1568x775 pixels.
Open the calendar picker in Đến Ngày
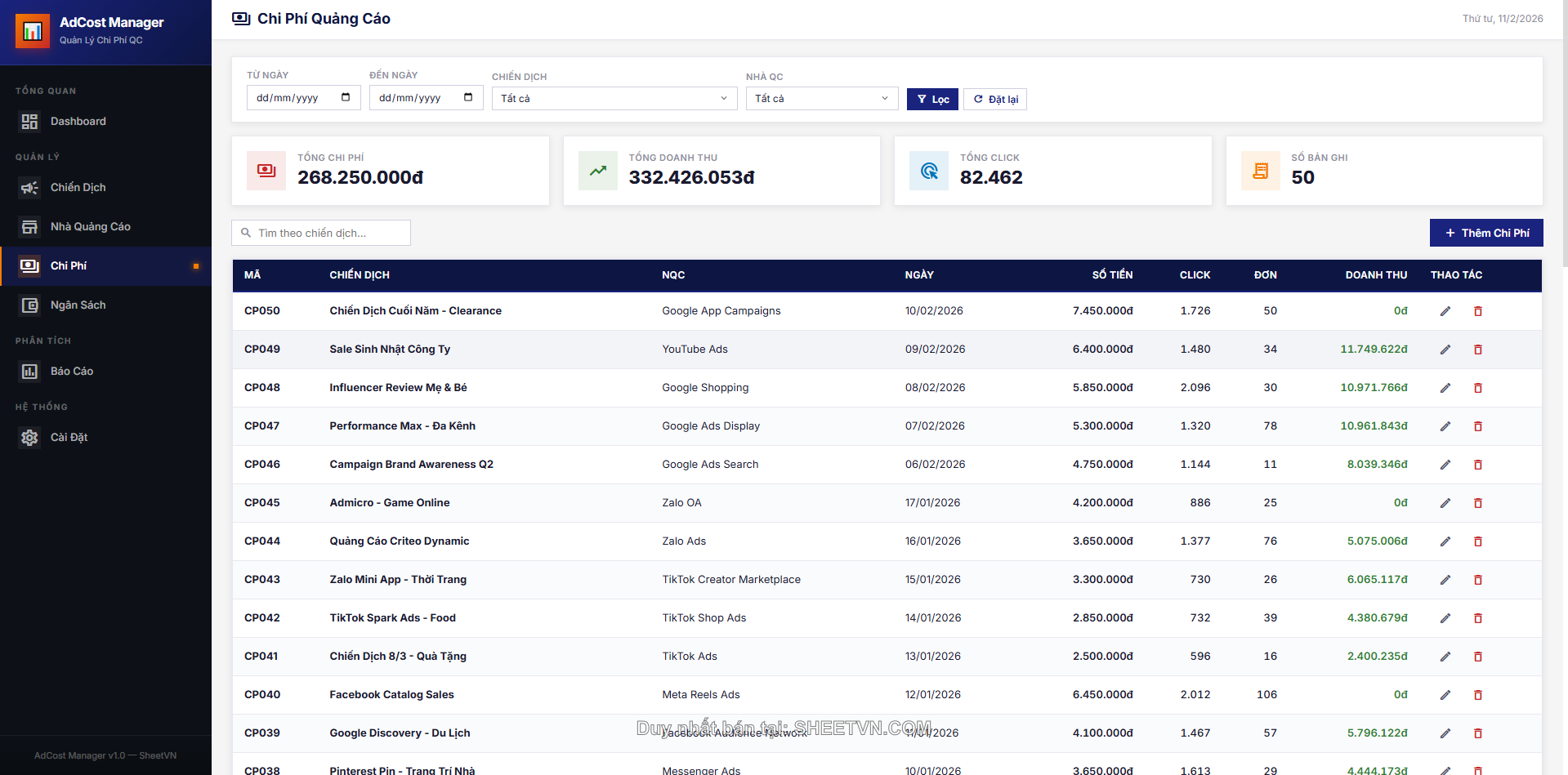(x=468, y=98)
